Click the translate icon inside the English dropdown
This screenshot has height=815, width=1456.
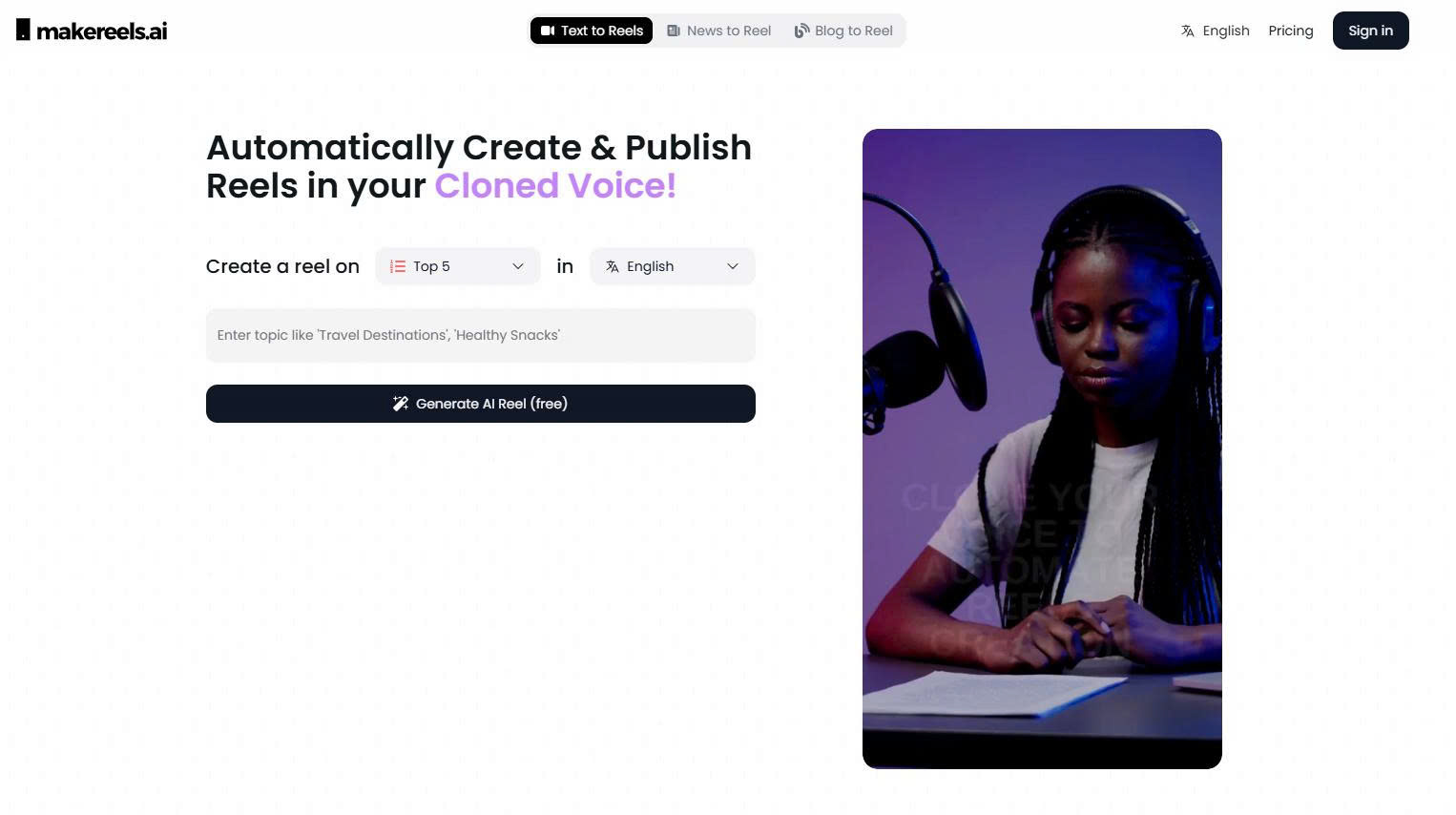(613, 266)
